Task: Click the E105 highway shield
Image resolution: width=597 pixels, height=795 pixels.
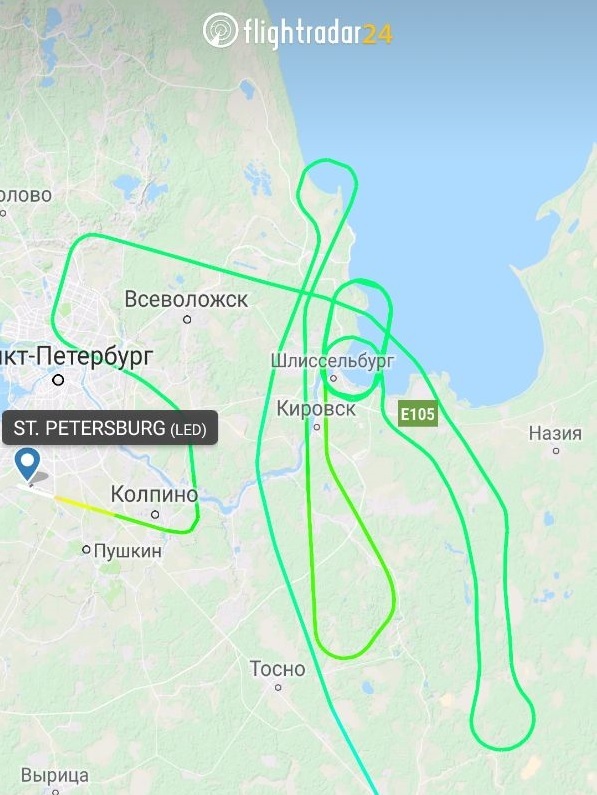Action: [x=418, y=414]
